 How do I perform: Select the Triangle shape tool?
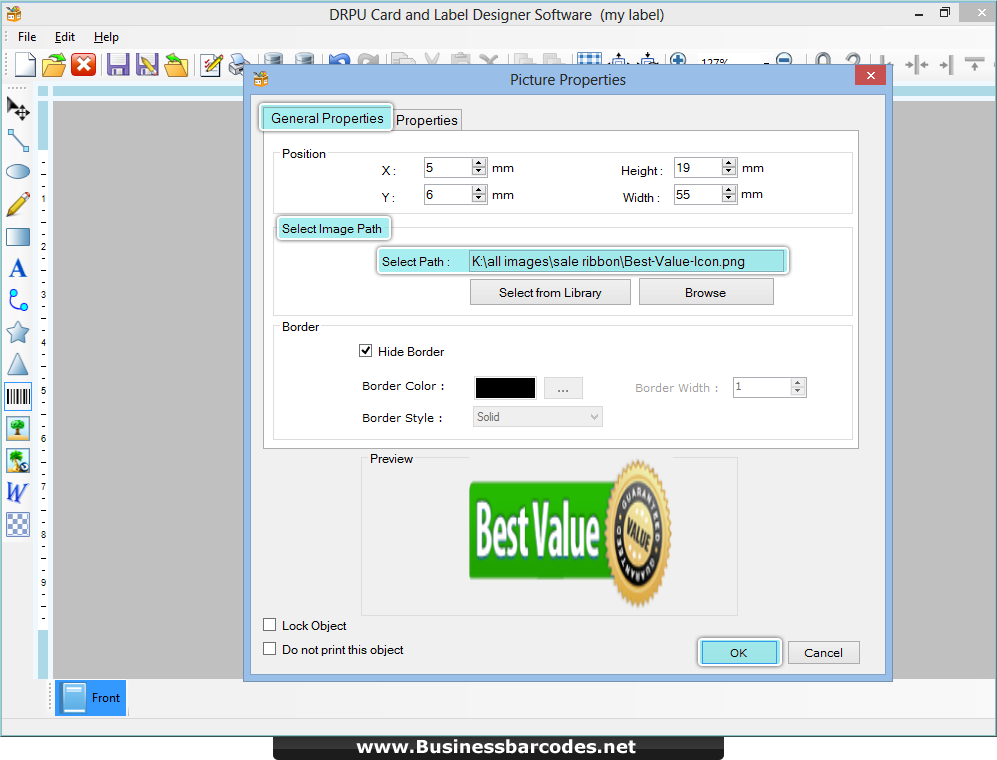(x=18, y=364)
